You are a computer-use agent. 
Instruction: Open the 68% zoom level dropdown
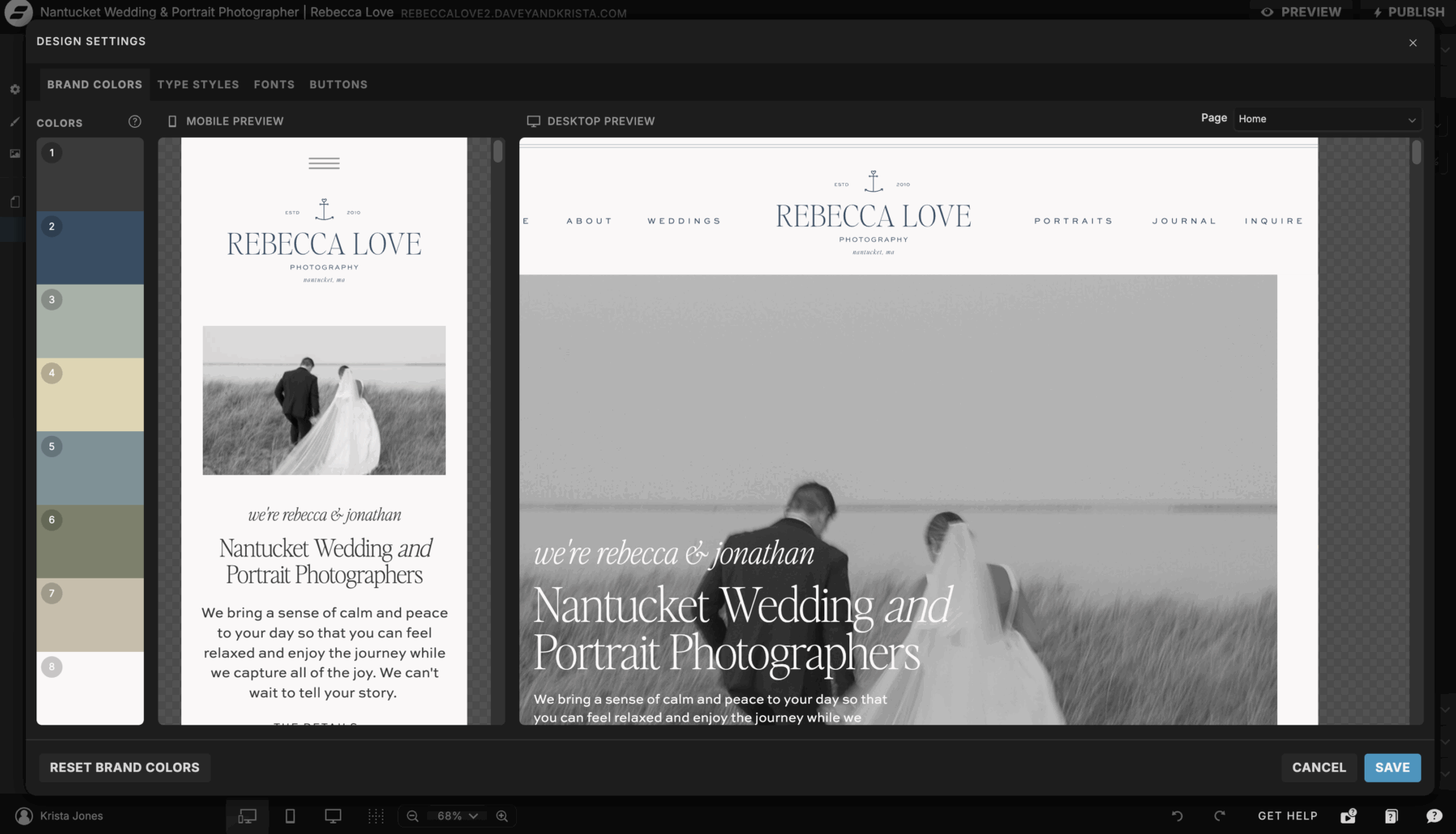tap(457, 816)
